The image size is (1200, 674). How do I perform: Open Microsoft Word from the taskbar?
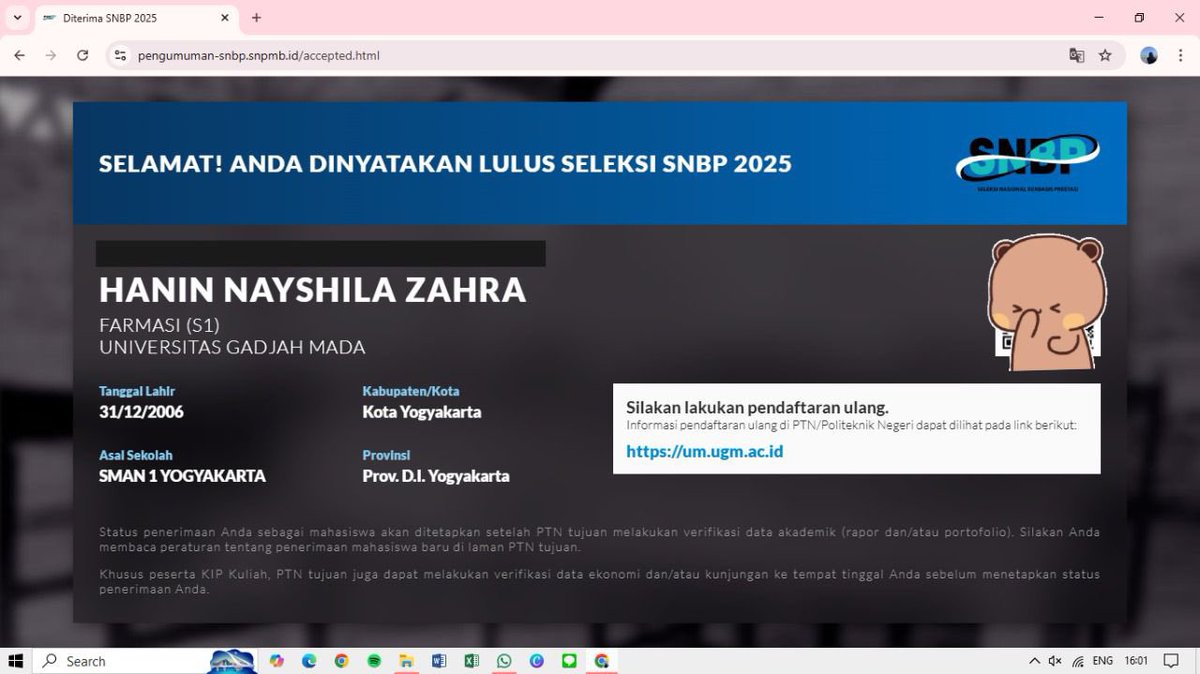(x=438, y=661)
